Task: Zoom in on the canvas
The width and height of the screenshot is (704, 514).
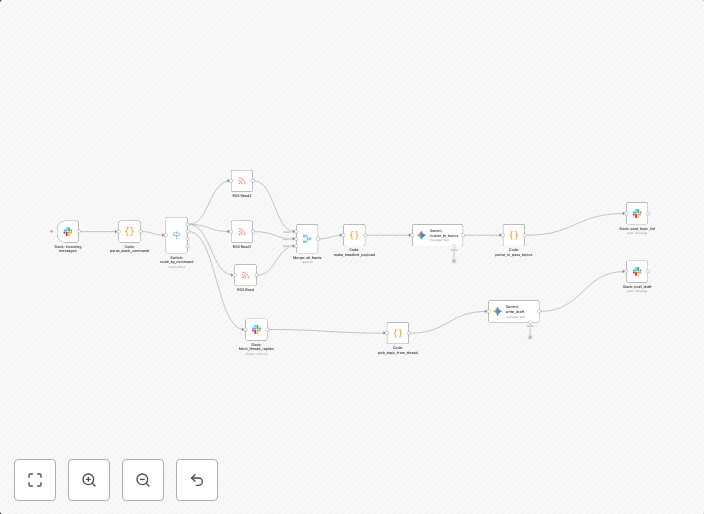Action: (89, 480)
